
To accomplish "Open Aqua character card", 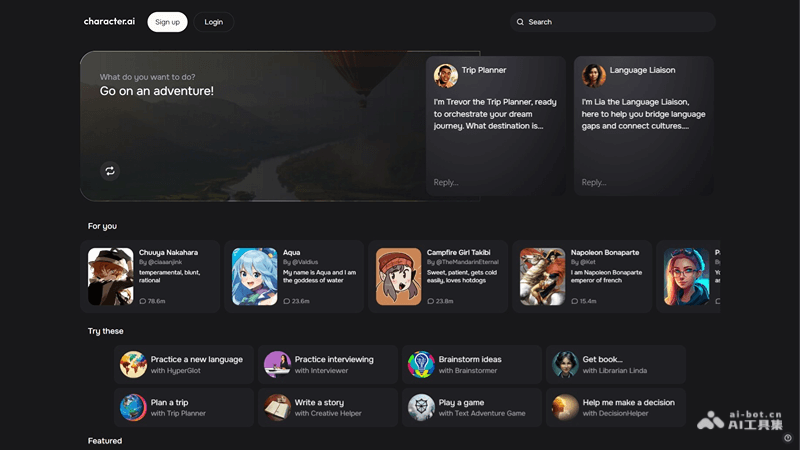I will point(294,277).
